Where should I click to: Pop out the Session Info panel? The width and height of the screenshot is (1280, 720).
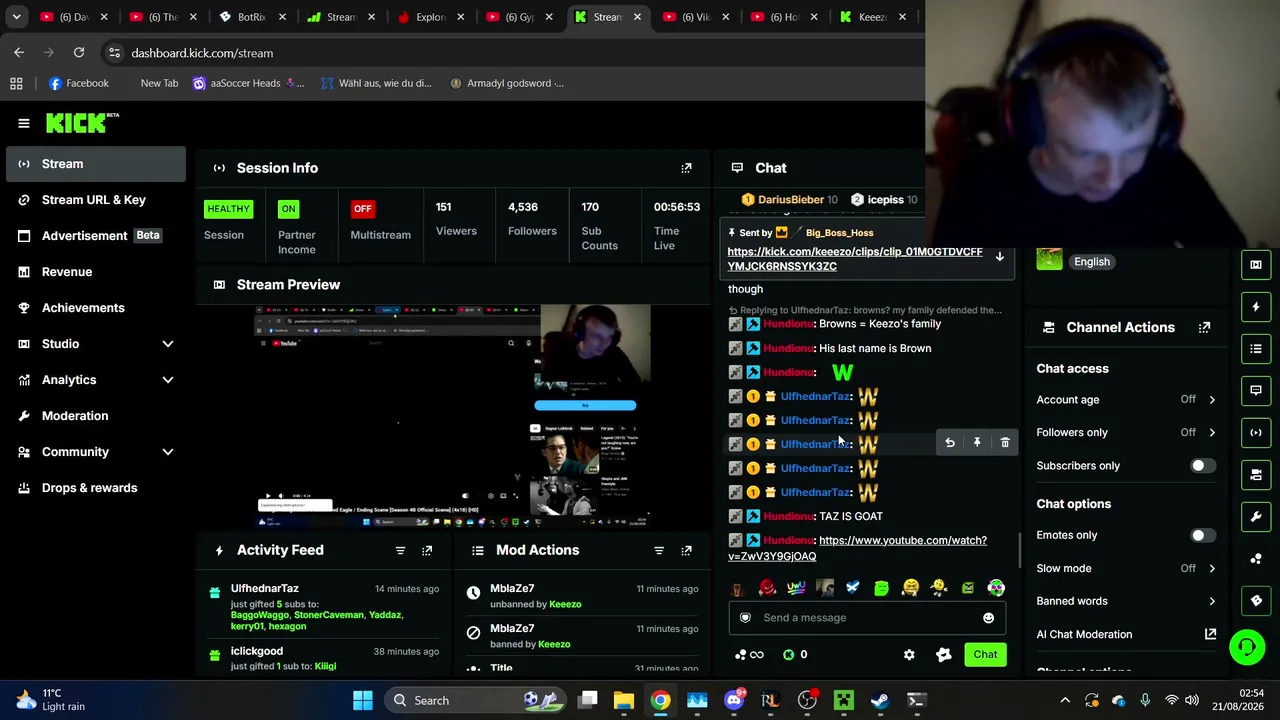pyautogui.click(x=686, y=168)
